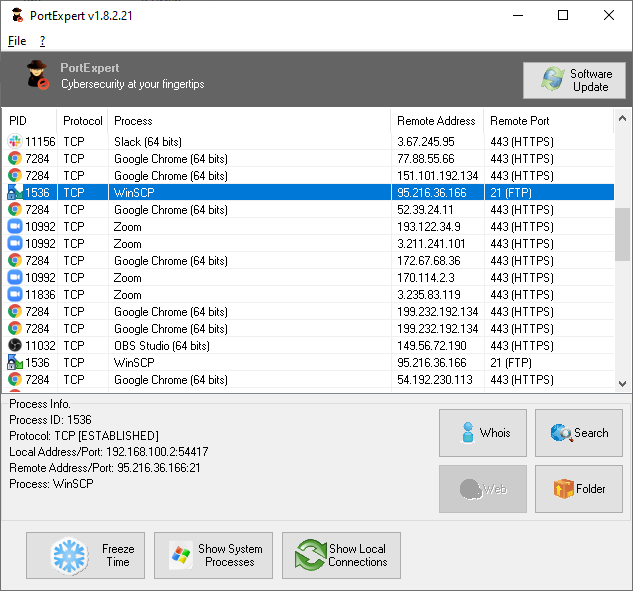
Task: Minimize the PortExpert window
Action: coord(518,15)
